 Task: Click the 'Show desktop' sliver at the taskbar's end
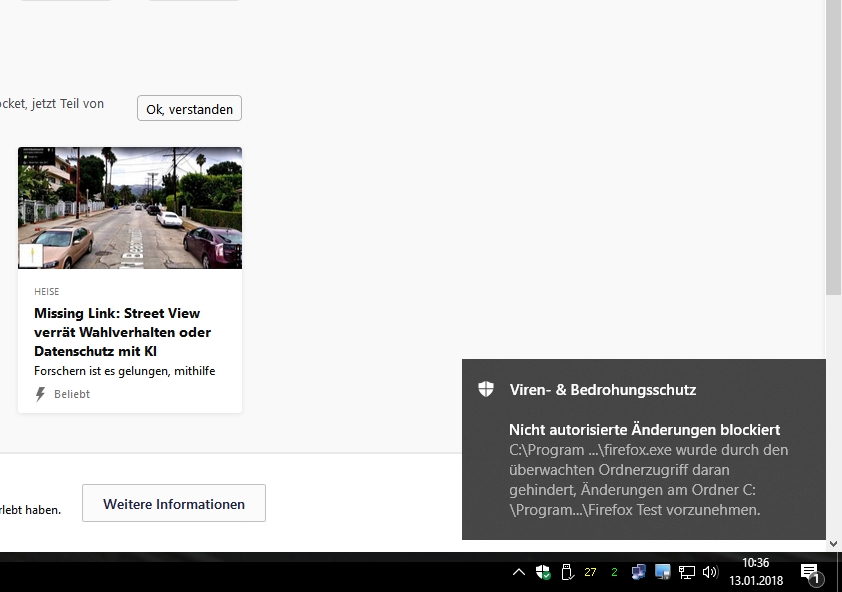pos(839,572)
